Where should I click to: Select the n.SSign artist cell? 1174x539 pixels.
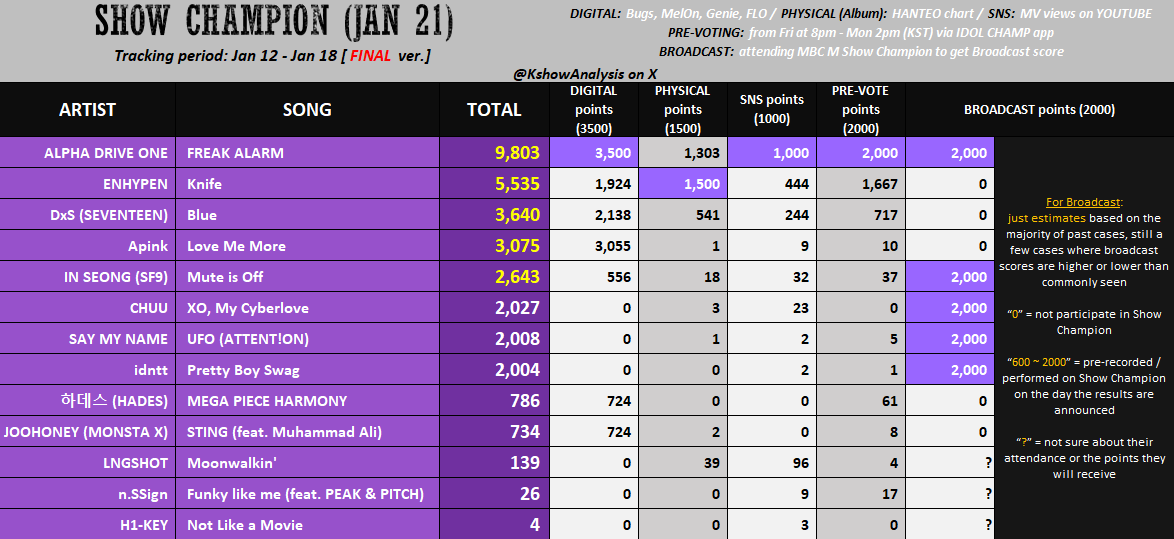click(88, 494)
